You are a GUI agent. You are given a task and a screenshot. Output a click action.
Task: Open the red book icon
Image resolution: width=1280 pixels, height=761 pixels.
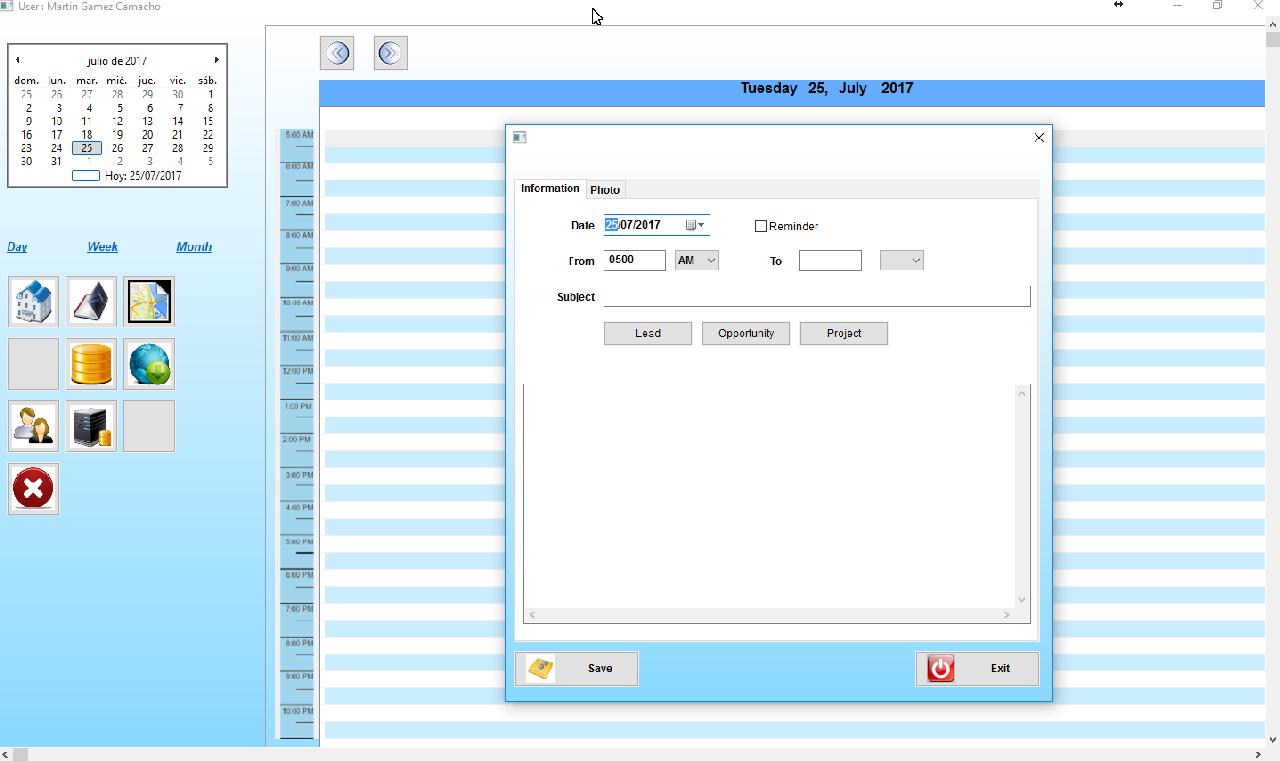click(91, 302)
